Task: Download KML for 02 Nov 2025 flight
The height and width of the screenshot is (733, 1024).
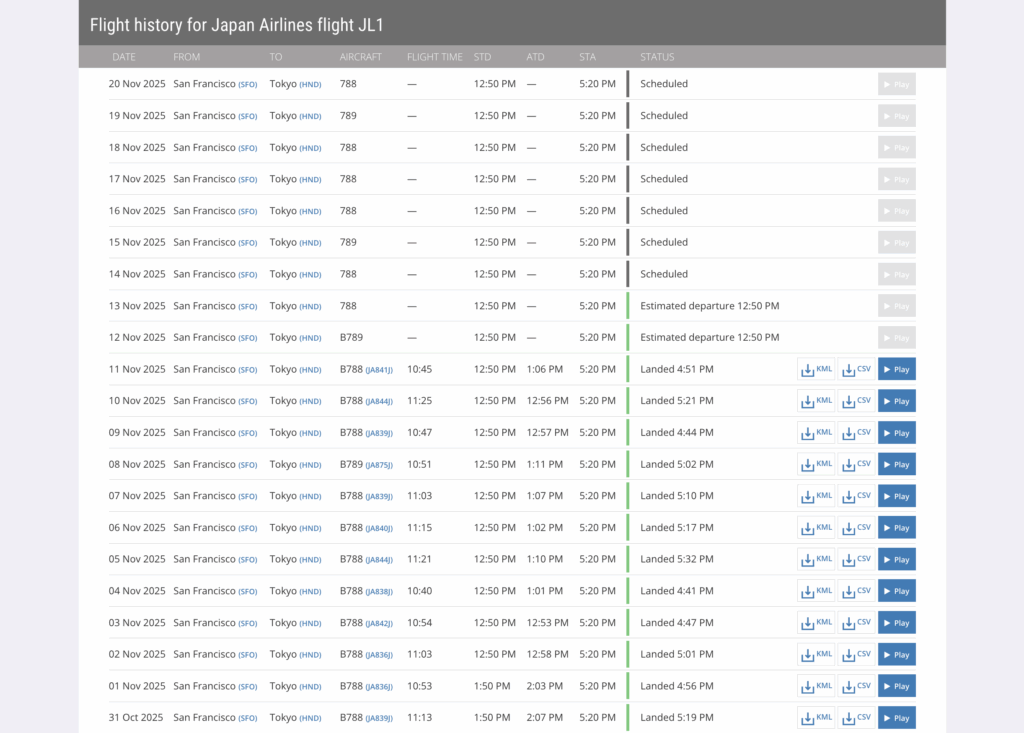Action: tap(816, 655)
